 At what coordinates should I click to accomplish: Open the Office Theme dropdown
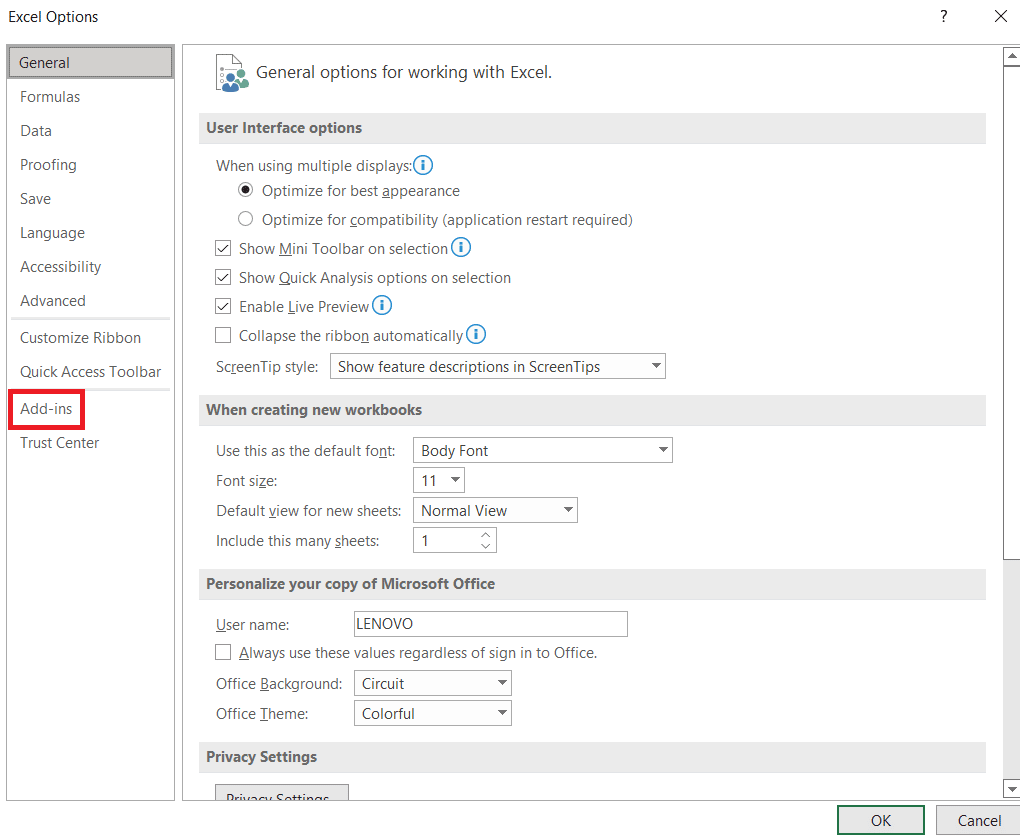(x=432, y=714)
